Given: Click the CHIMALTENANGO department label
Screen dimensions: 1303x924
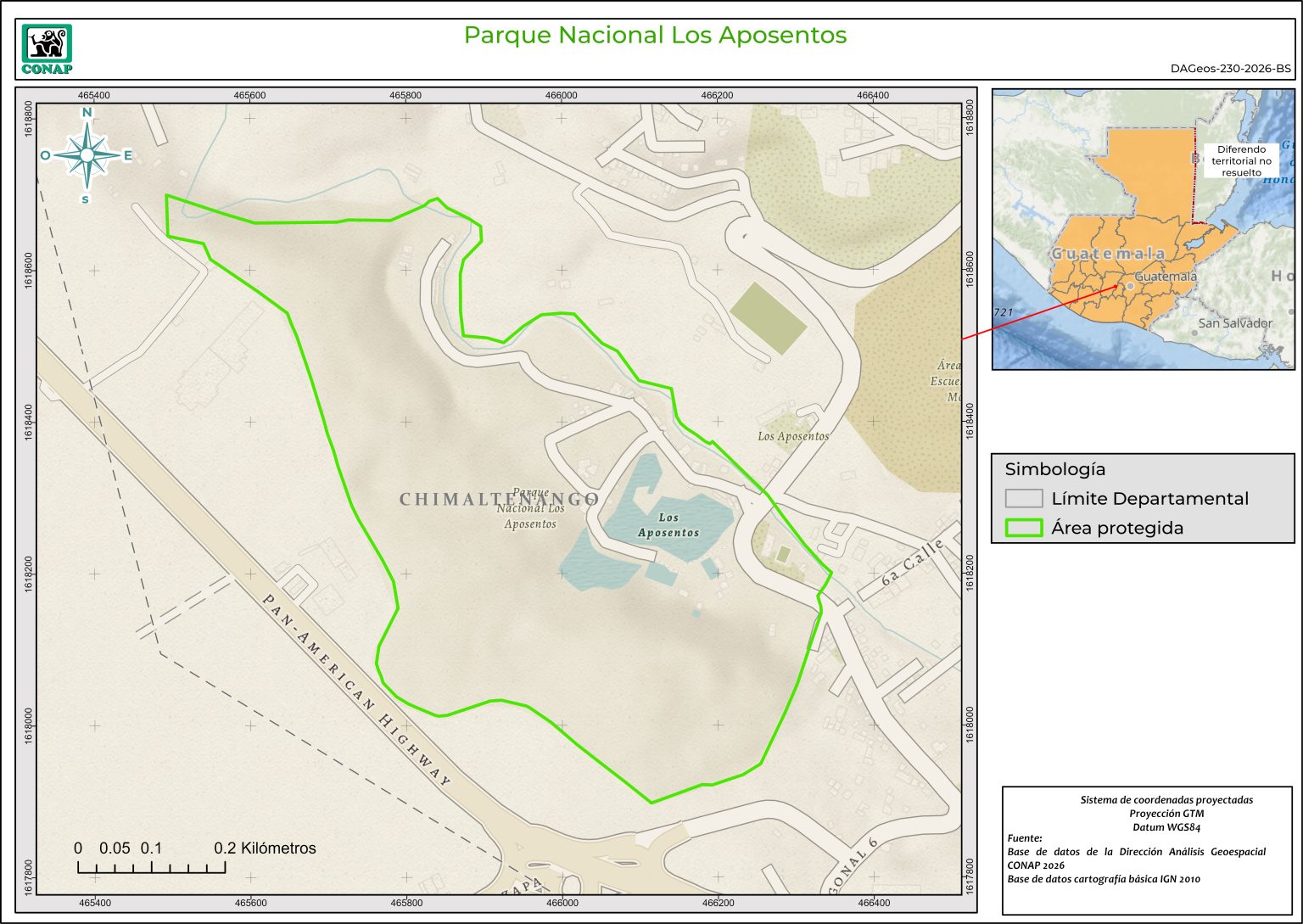Looking at the screenshot, I should [499, 499].
